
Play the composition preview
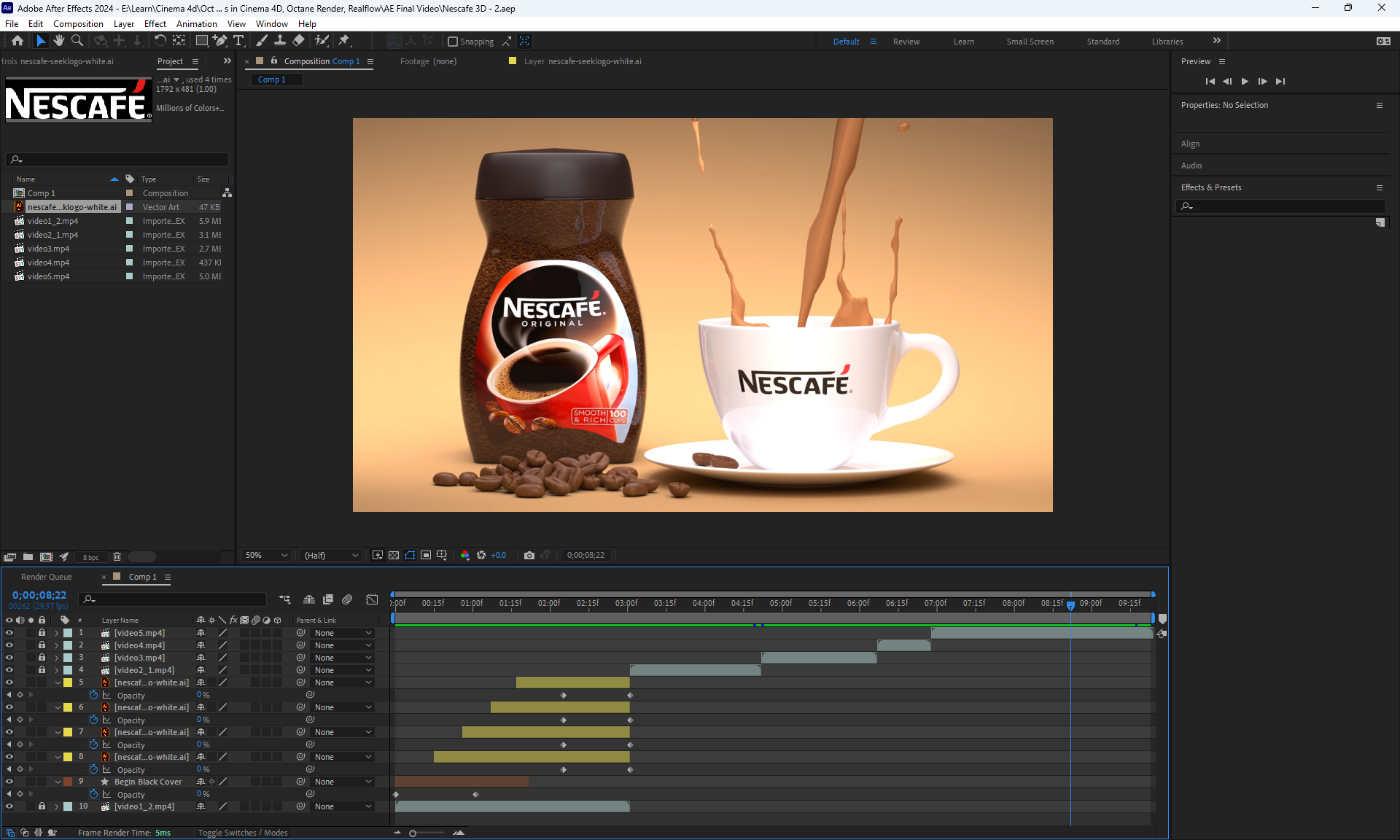(1245, 82)
